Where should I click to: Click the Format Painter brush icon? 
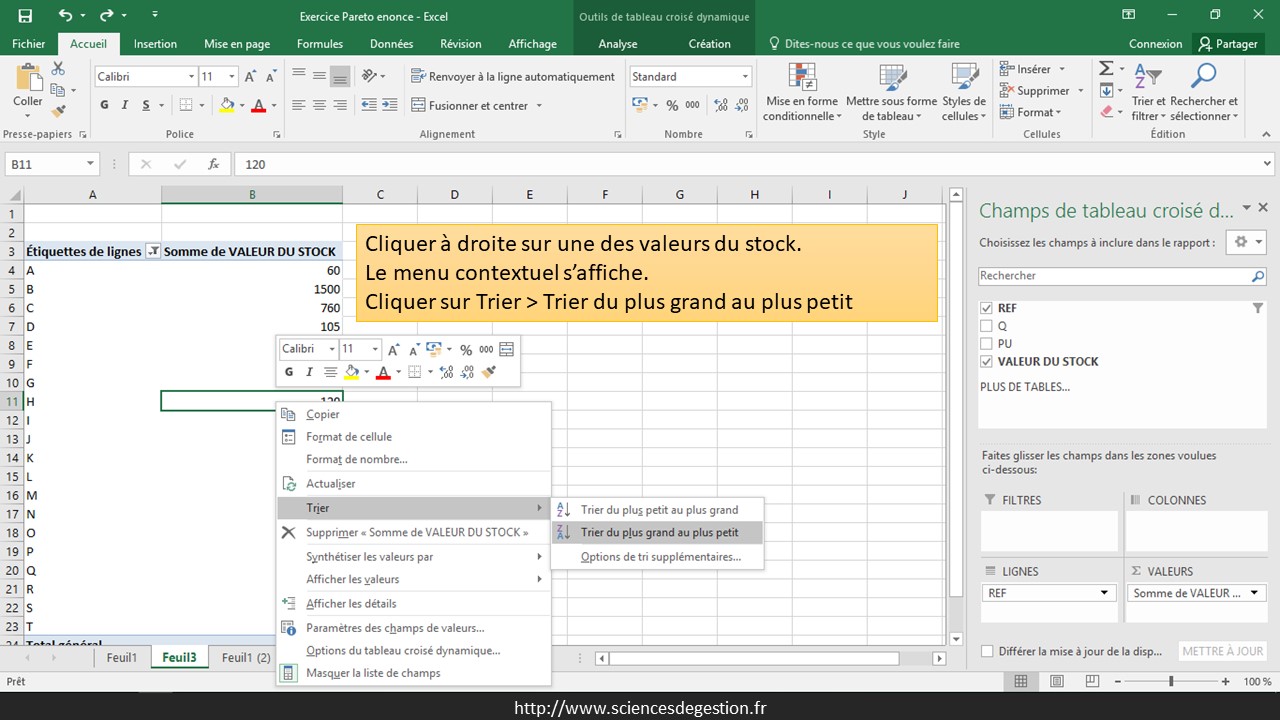(x=58, y=111)
